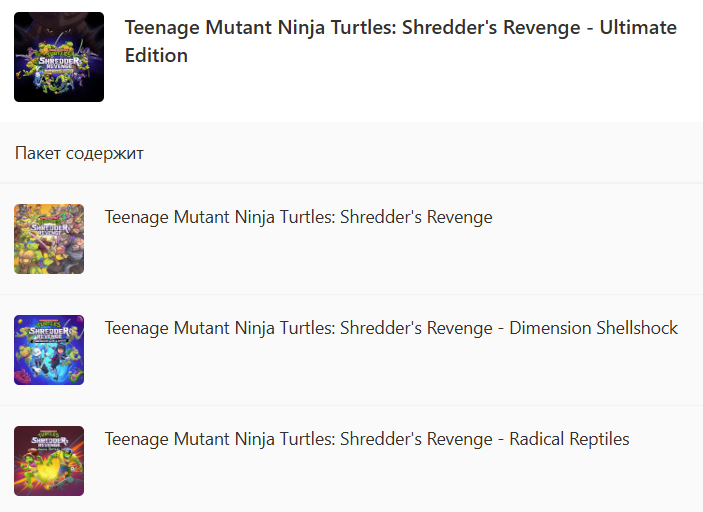
Task: Click "Revenge" in the last list item
Action: click(459, 439)
